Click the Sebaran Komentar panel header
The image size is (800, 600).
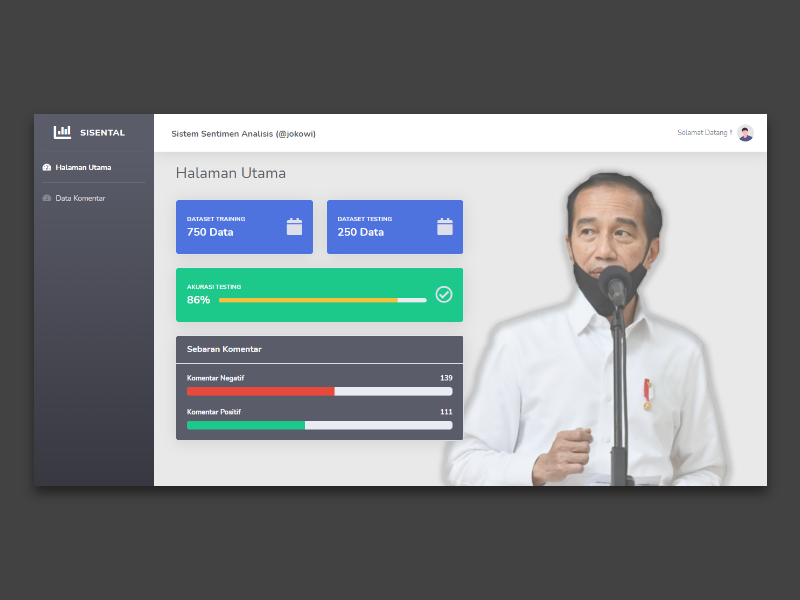tap(319, 349)
